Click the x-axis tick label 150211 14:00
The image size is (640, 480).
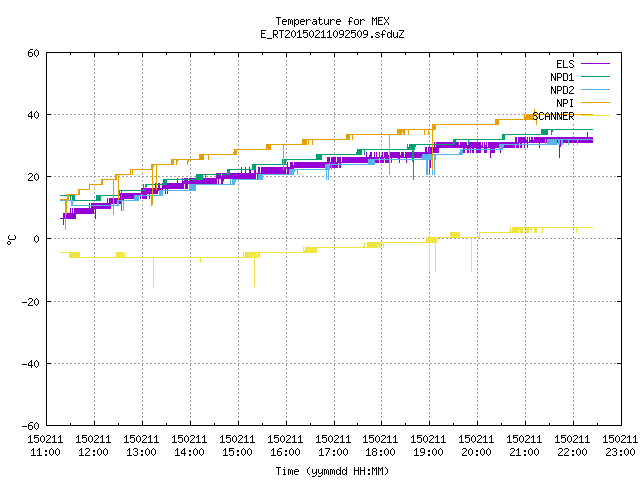(189, 446)
